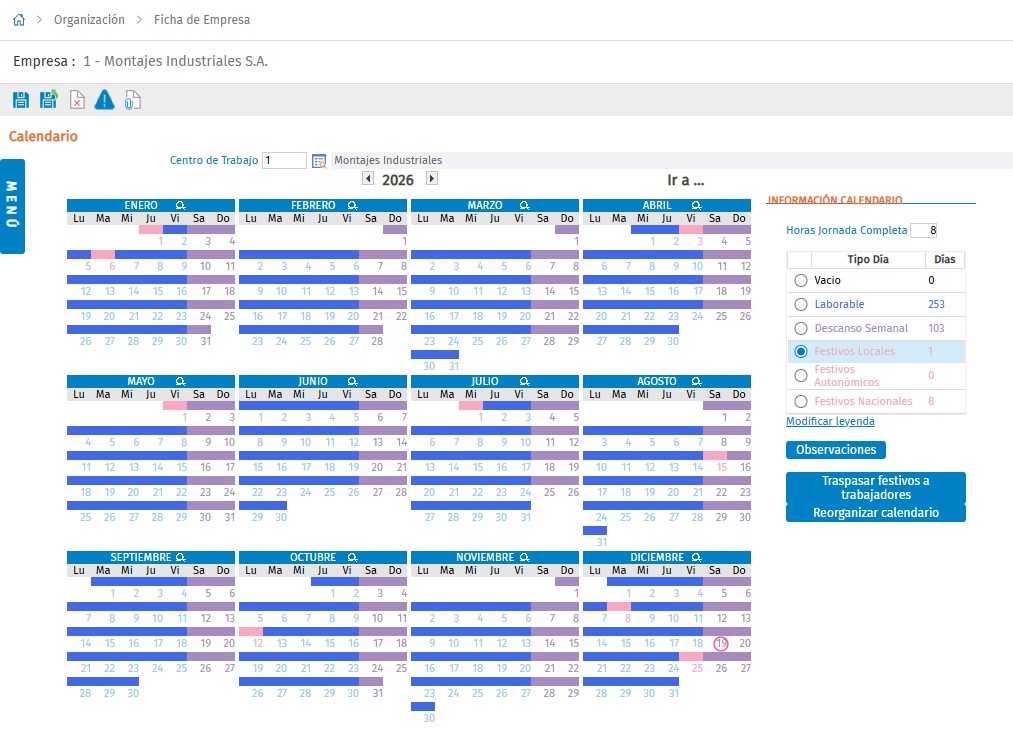1013x729 pixels.
Task: Click the Laborable days count 253
Action: click(936, 304)
